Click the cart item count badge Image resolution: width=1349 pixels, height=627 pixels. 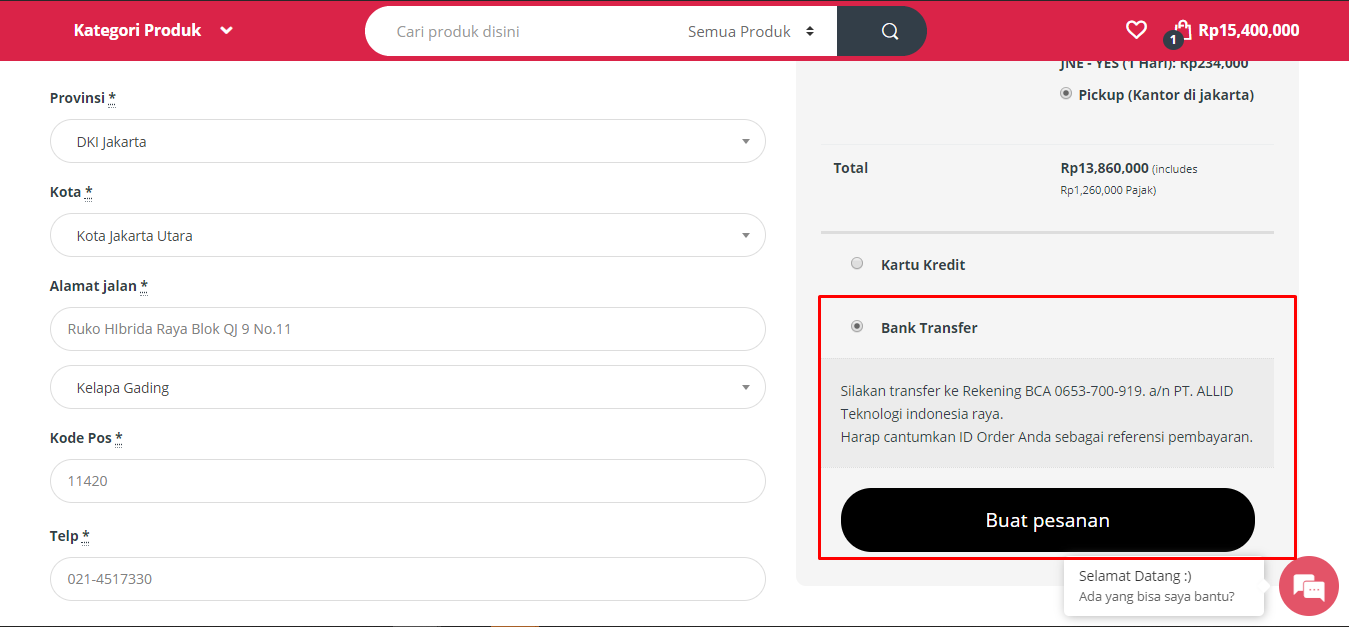coord(1173,40)
